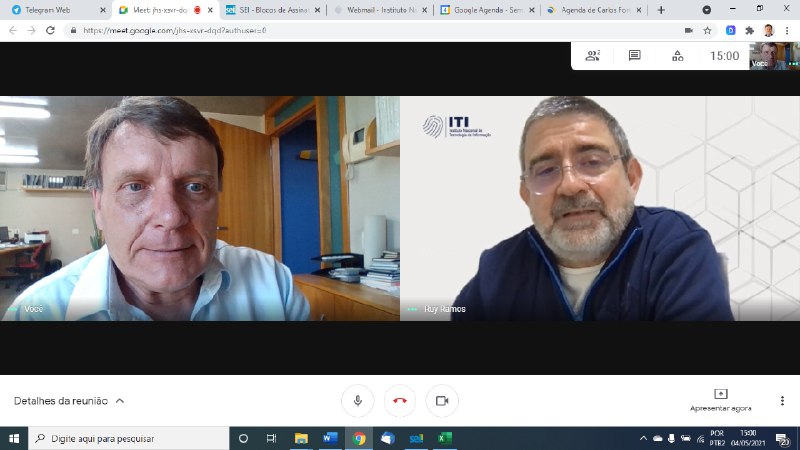Open Cortana circle icon in taskbar

tap(243, 438)
